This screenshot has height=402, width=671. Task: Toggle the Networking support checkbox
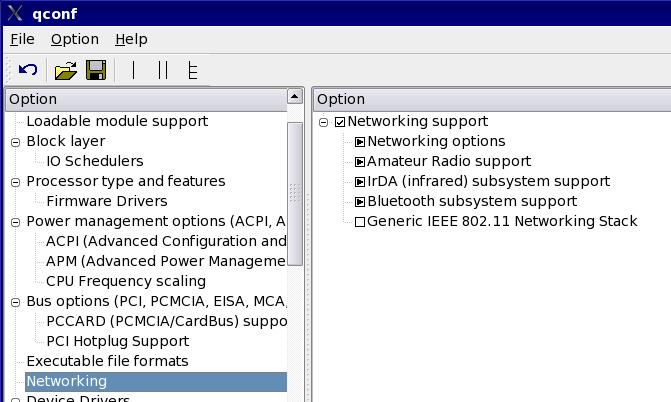tap(340, 122)
